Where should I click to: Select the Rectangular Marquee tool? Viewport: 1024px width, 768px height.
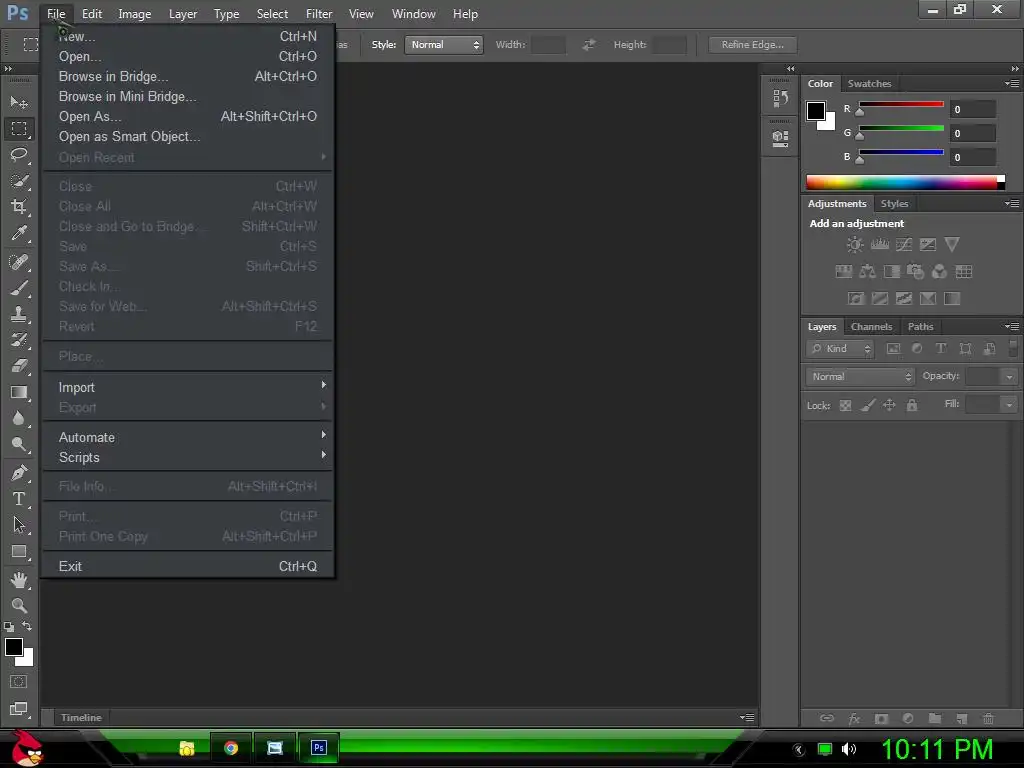19,129
